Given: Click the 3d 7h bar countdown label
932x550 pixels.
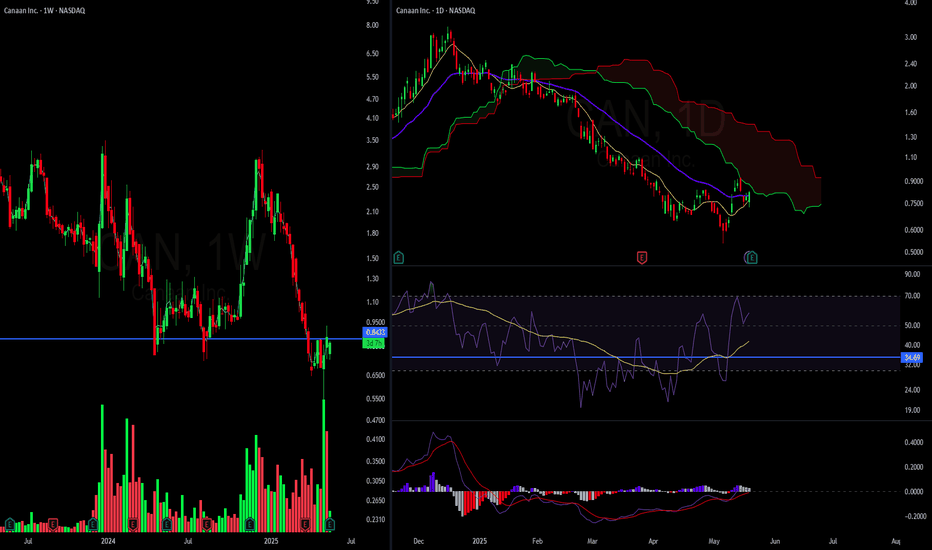Looking at the screenshot, I should 374,343.
